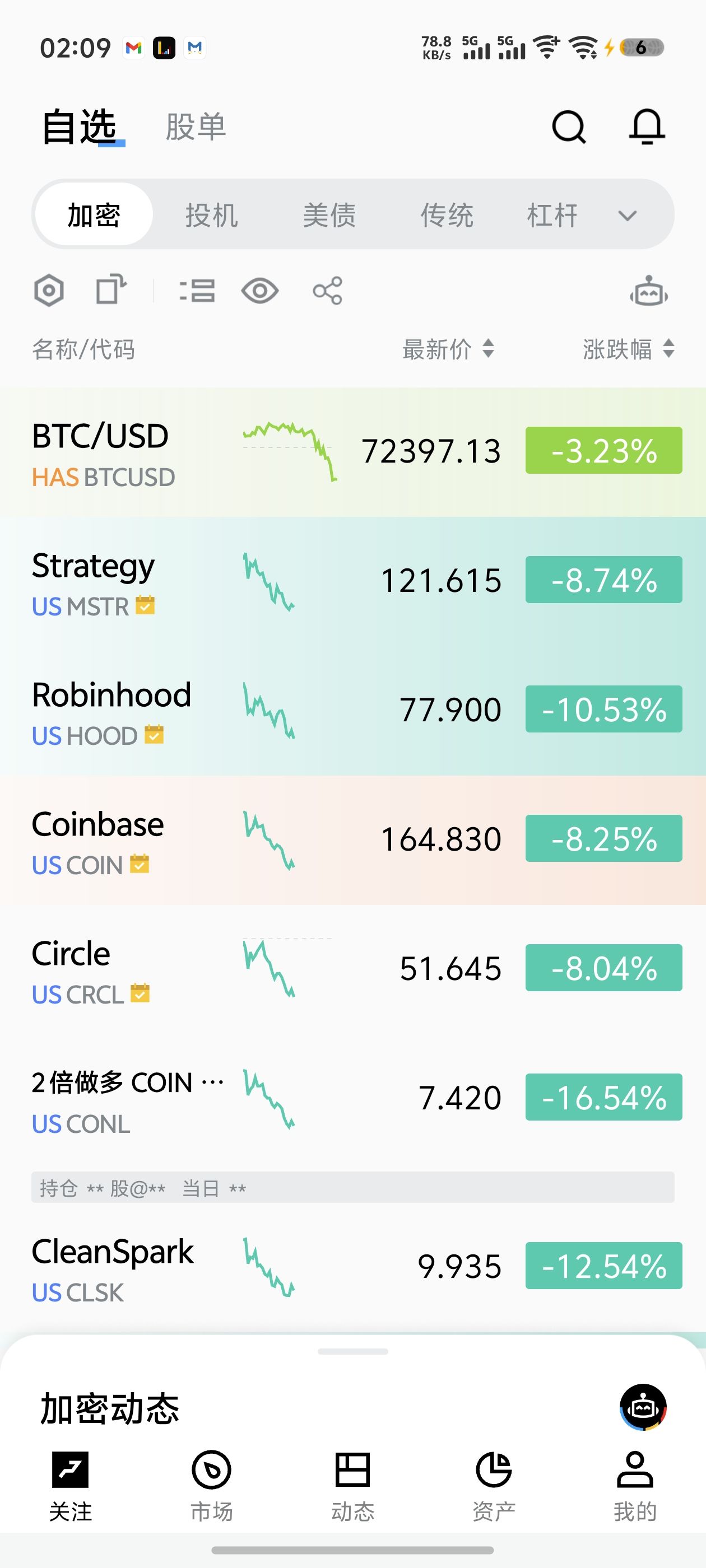The height and width of the screenshot is (1568, 706).
Task: Open the search magnifier icon
Action: (x=568, y=127)
